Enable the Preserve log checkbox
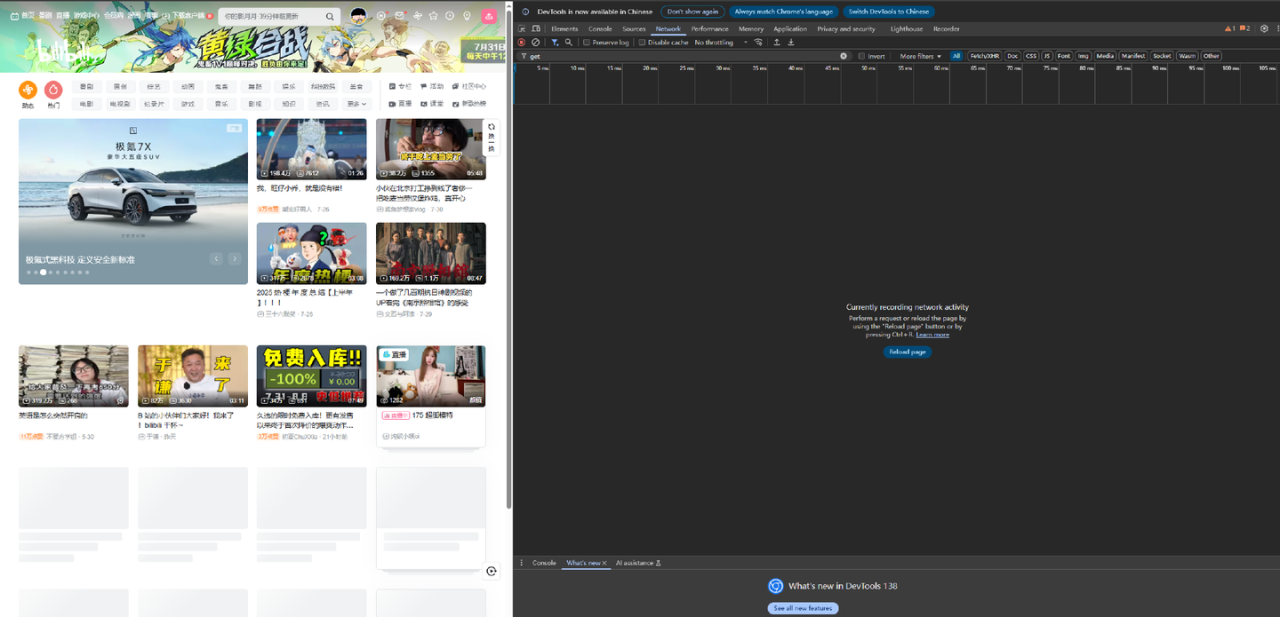The width and height of the screenshot is (1280, 617). pos(587,43)
